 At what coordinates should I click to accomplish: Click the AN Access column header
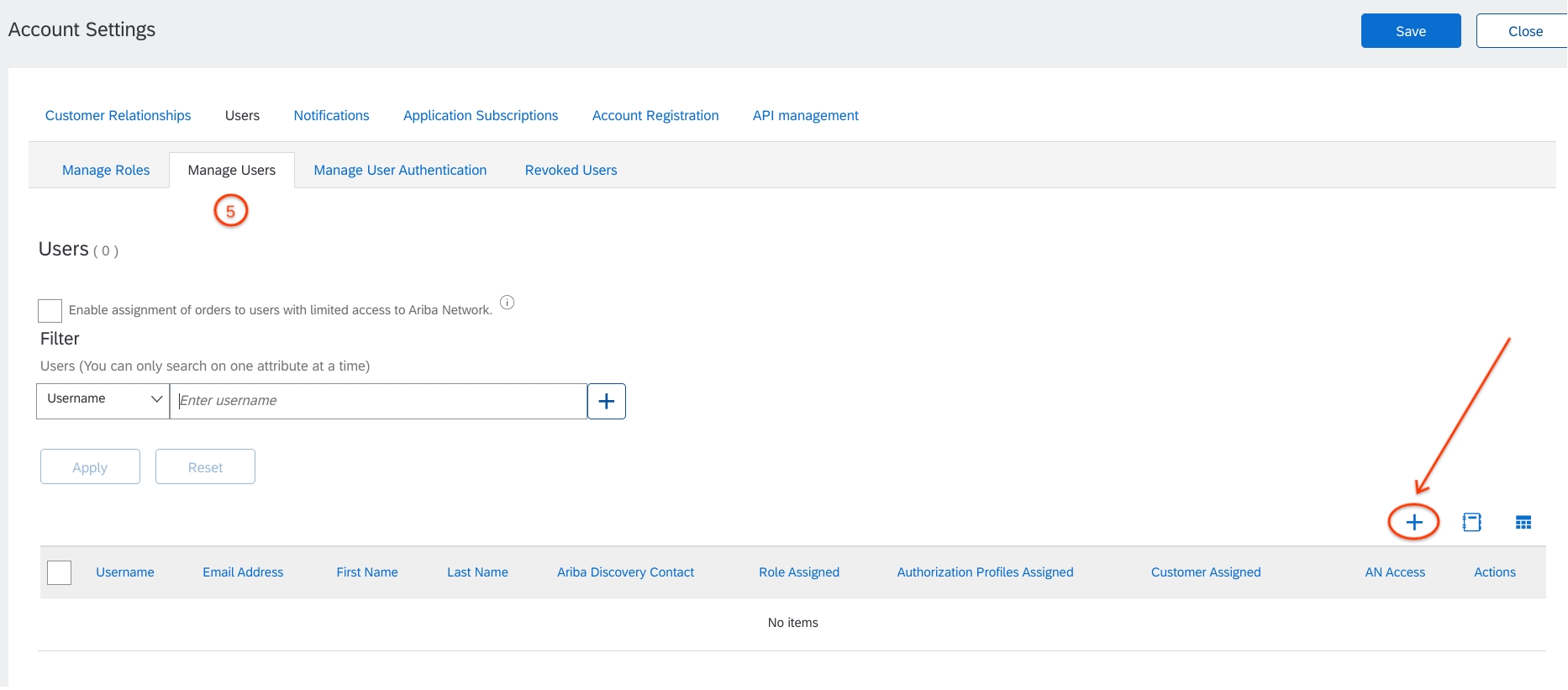pos(1395,572)
